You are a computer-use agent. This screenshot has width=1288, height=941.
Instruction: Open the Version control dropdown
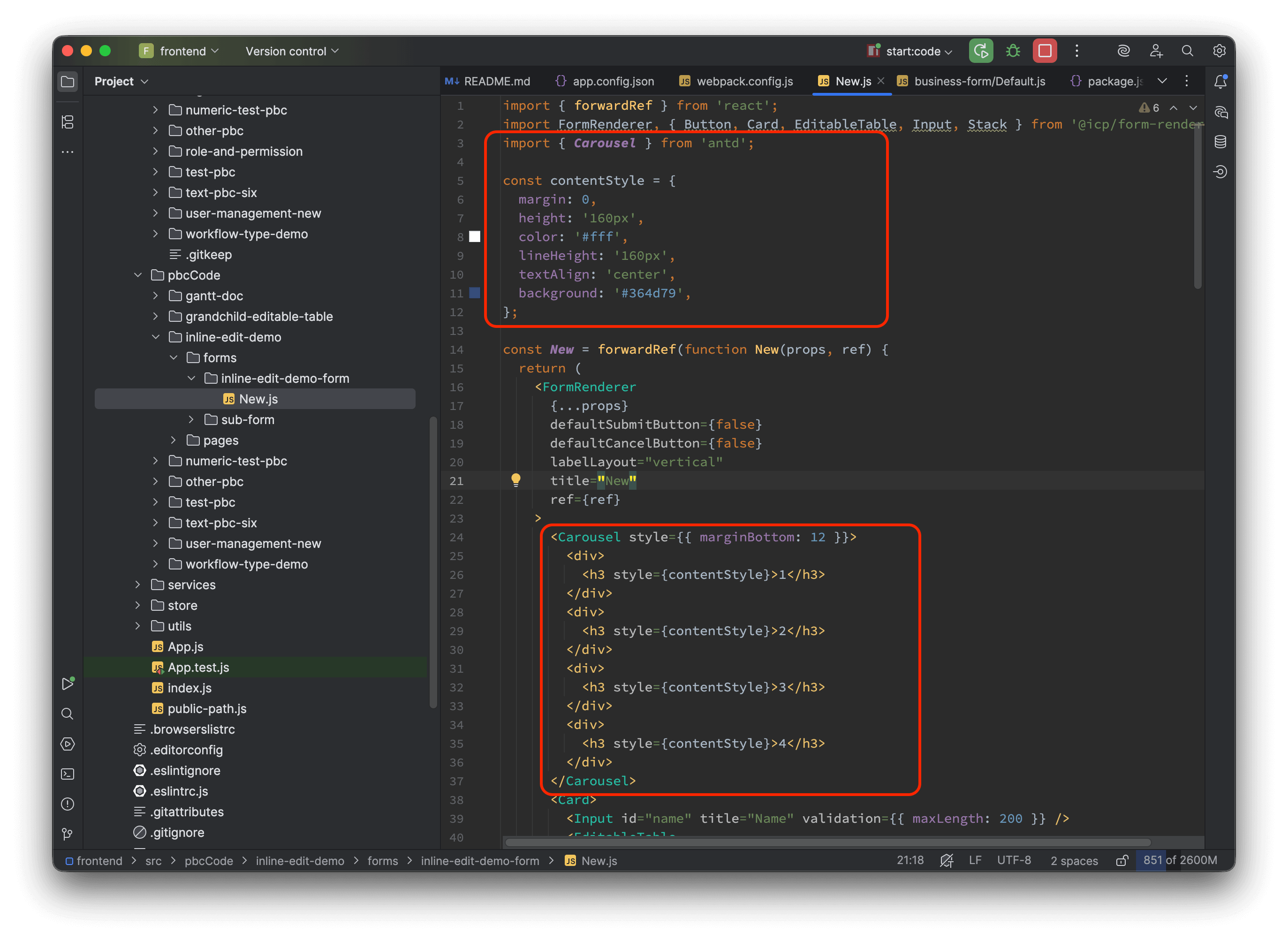tap(292, 51)
